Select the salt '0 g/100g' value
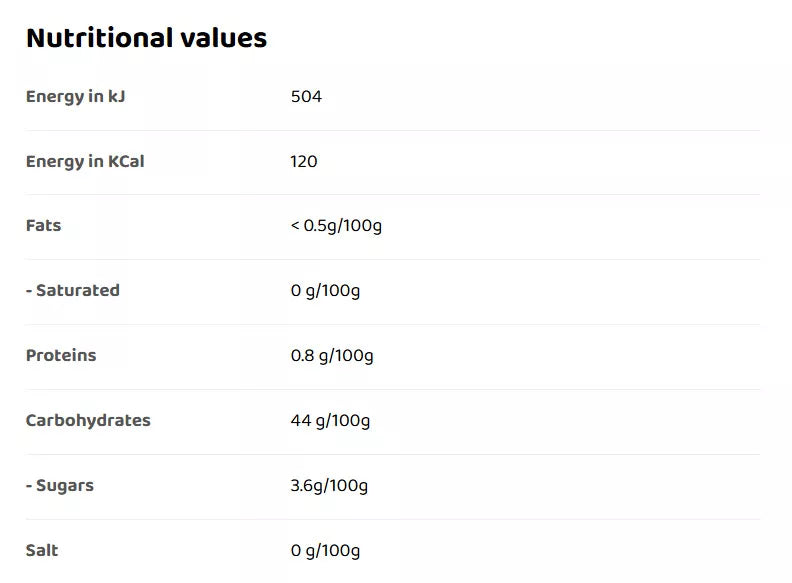The width and height of the screenshot is (792, 583). pyautogui.click(x=325, y=551)
